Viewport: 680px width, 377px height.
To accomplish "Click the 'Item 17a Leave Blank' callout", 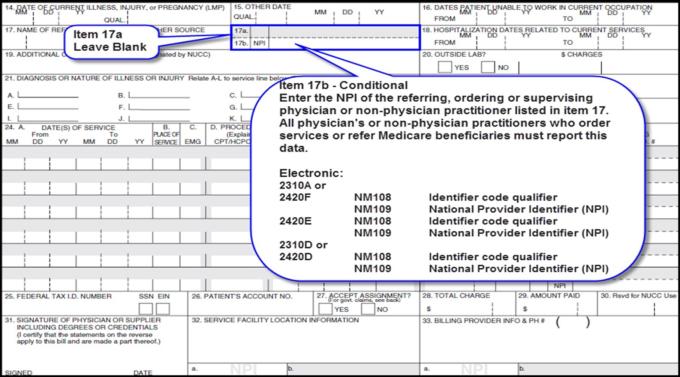I will pyautogui.click(x=111, y=41).
